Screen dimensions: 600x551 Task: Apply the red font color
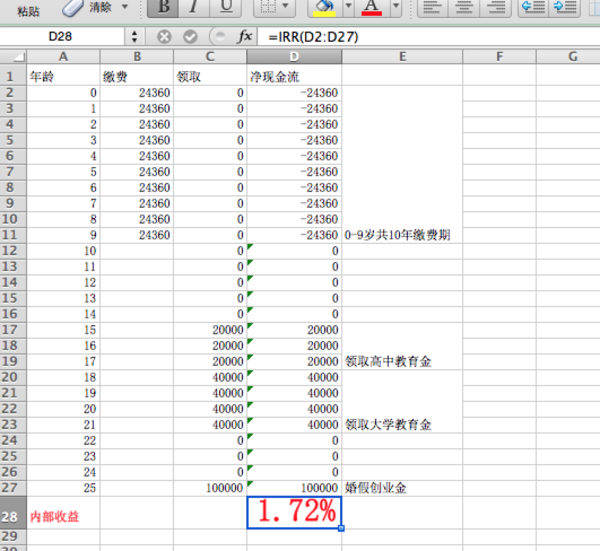point(372,8)
